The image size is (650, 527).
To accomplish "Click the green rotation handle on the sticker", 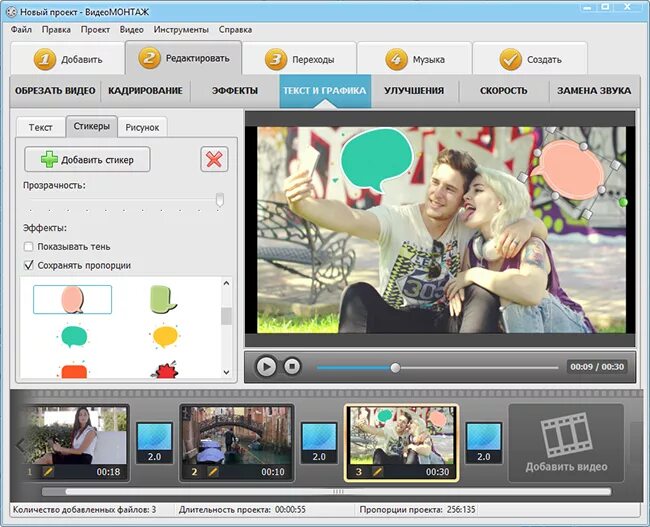I will coord(623,202).
